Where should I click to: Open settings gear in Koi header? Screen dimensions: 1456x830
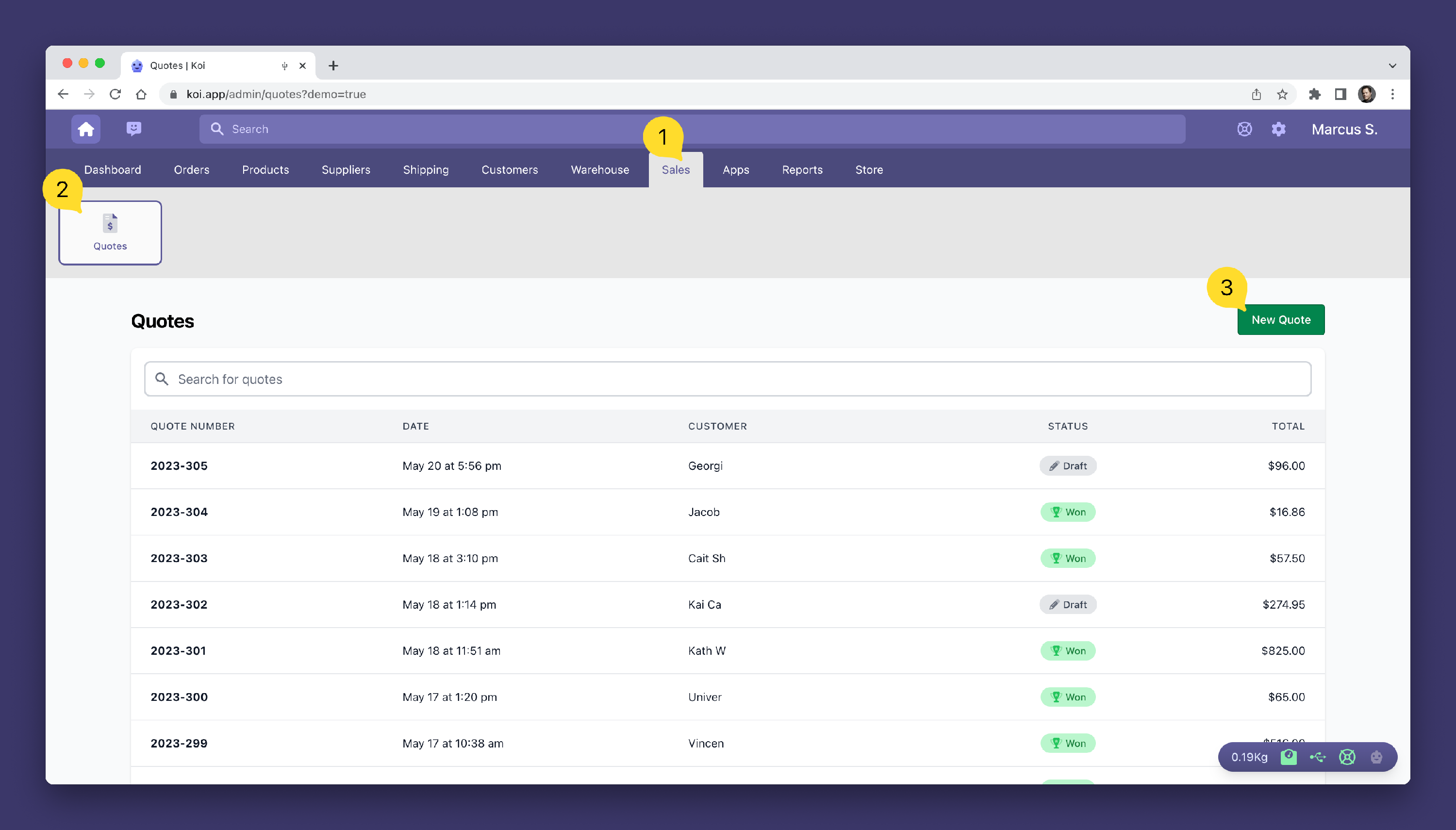[1278, 130]
